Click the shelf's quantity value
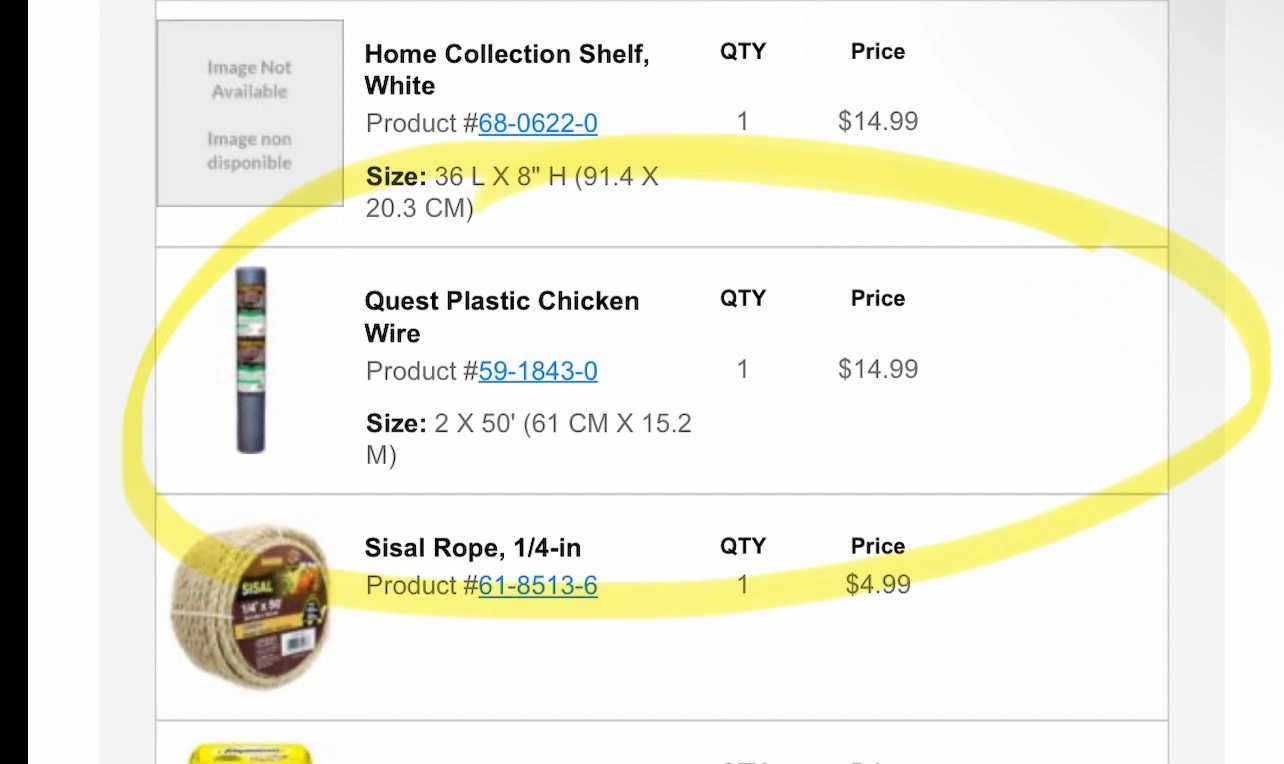 (742, 122)
